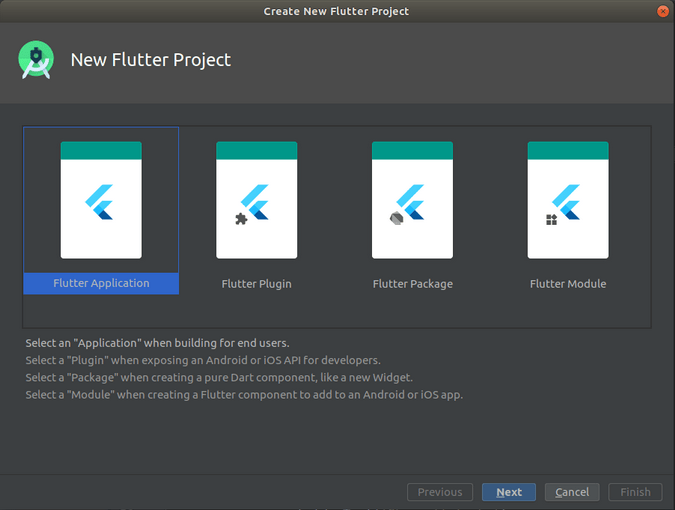The height and width of the screenshot is (510, 675).
Task: Choose the Flutter Plugin label
Action: pyautogui.click(x=257, y=284)
